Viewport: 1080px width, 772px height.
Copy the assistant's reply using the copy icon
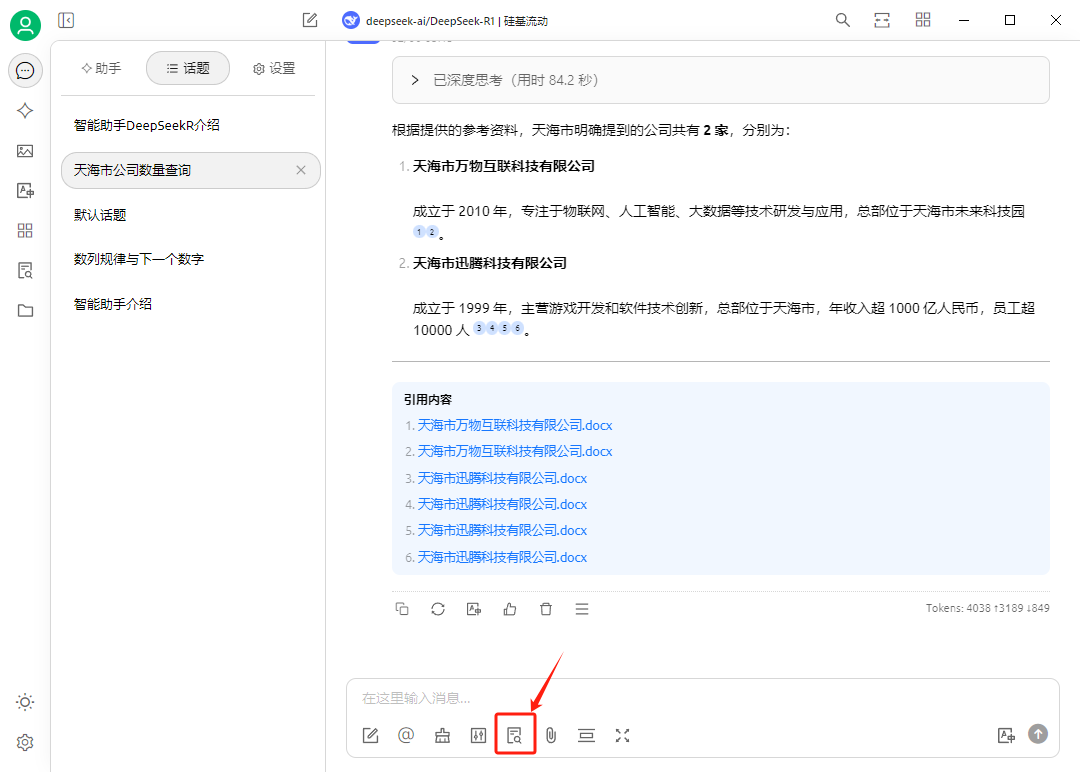pyautogui.click(x=401, y=608)
